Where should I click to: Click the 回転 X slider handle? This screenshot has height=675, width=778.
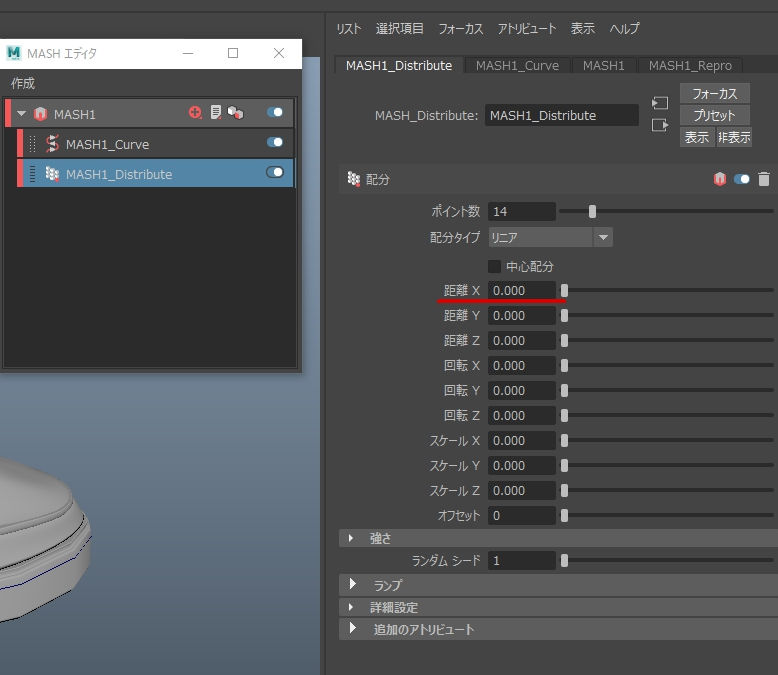(564, 365)
